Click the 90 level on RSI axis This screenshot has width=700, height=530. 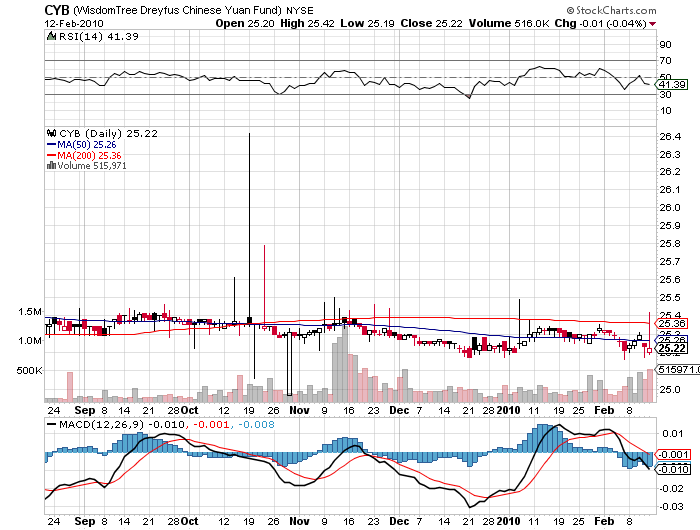point(665,44)
